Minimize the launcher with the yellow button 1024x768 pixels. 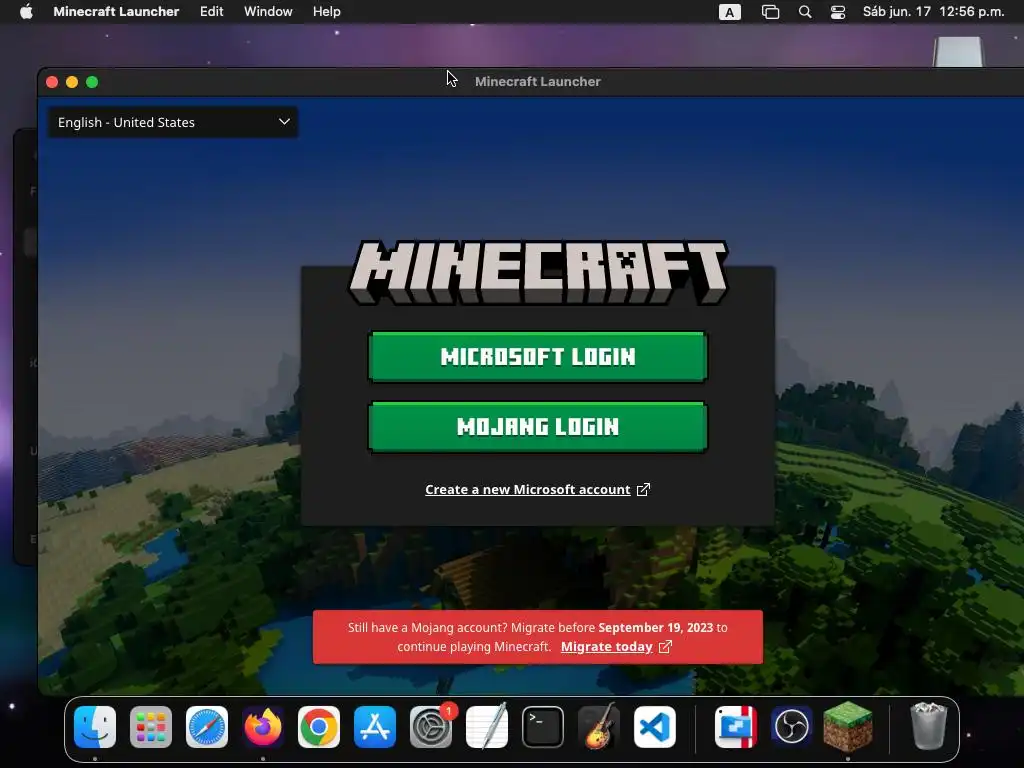coord(72,82)
